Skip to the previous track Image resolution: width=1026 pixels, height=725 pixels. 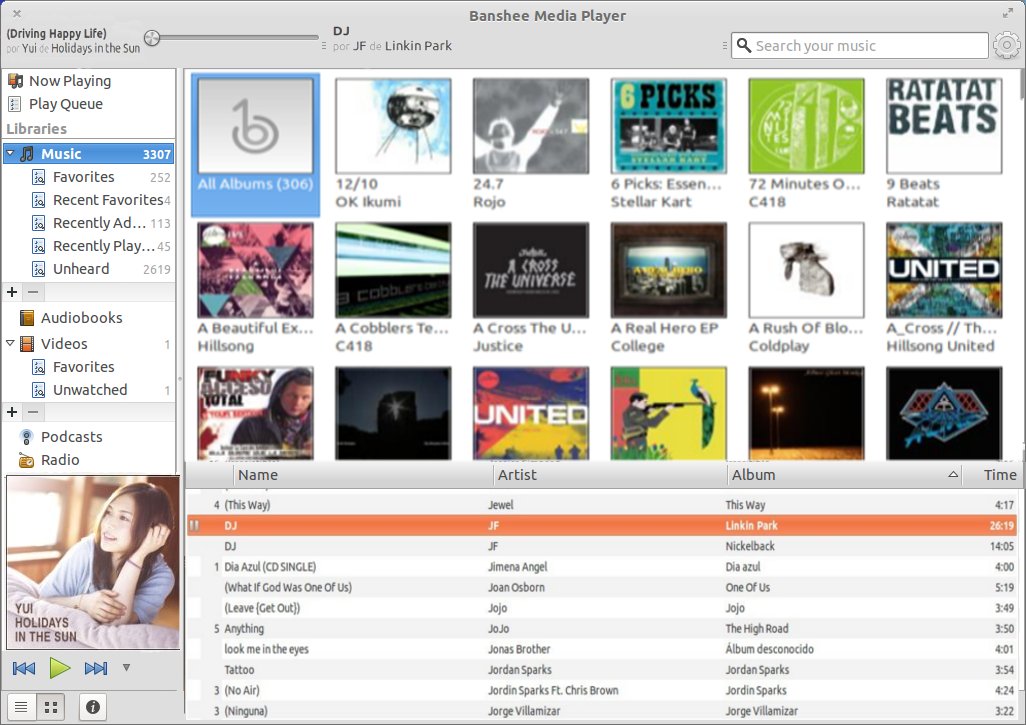(24, 668)
